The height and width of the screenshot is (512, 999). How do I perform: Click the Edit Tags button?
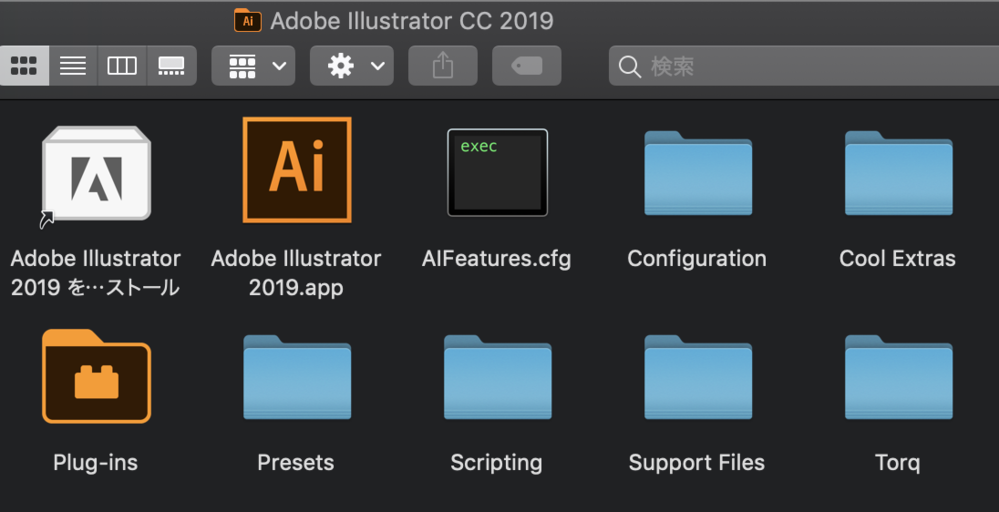point(527,66)
